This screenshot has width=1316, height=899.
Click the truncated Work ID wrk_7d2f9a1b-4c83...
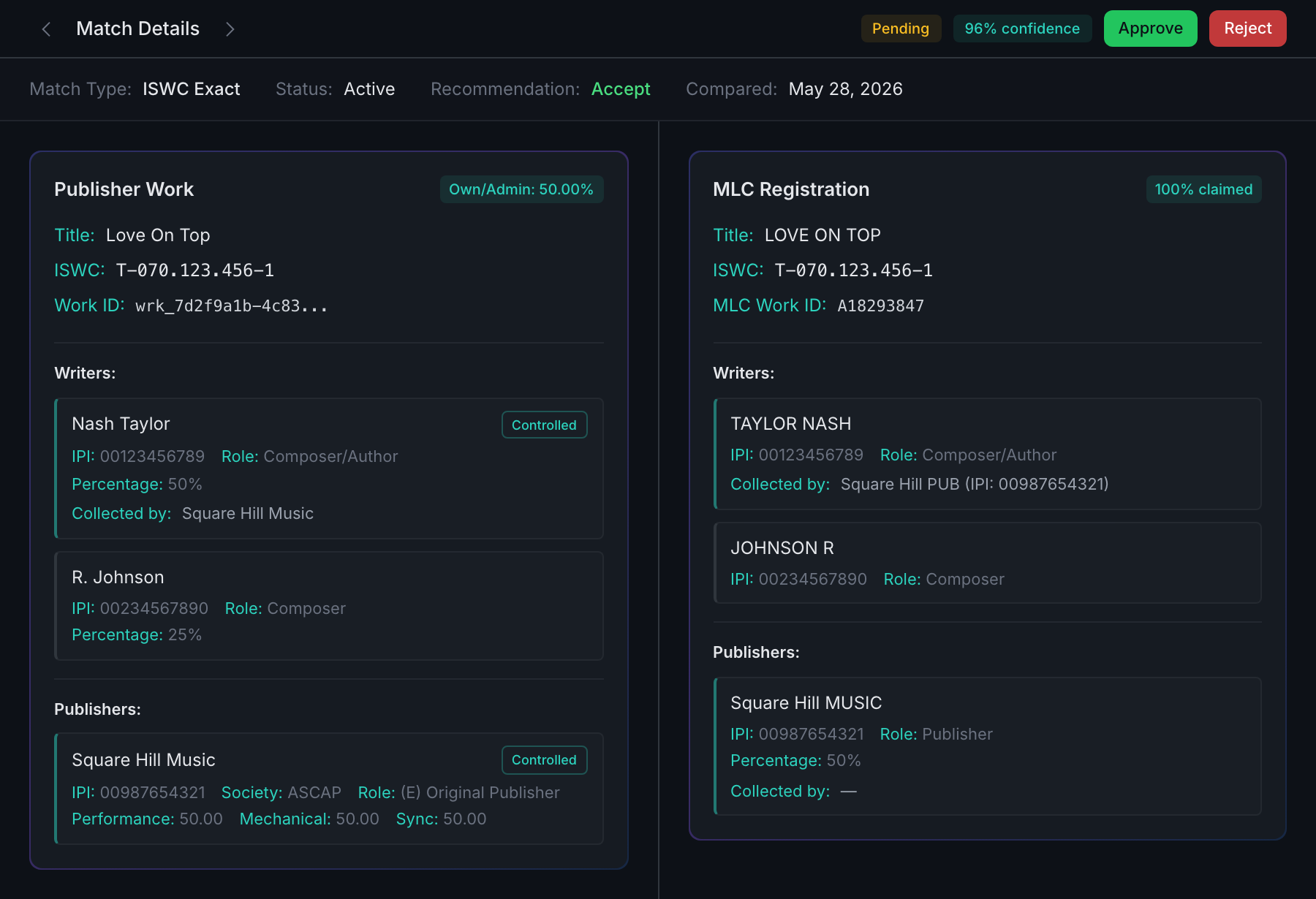[x=232, y=306]
